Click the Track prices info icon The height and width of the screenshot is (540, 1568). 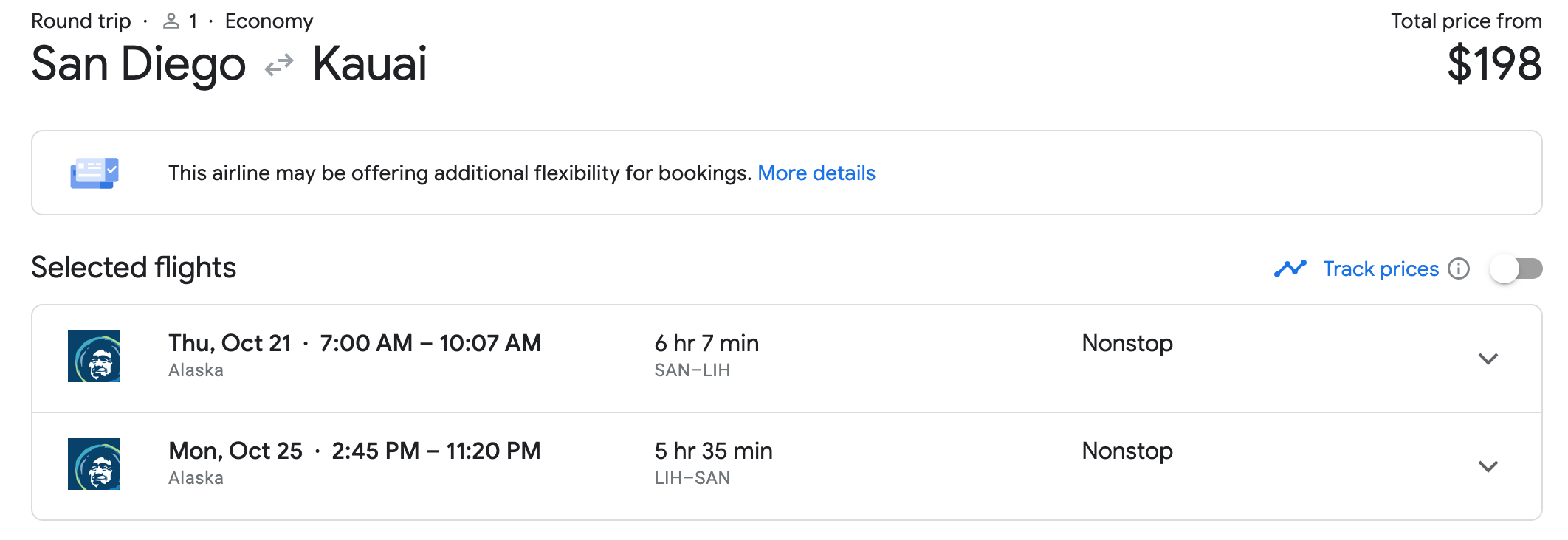pyautogui.click(x=1458, y=269)
